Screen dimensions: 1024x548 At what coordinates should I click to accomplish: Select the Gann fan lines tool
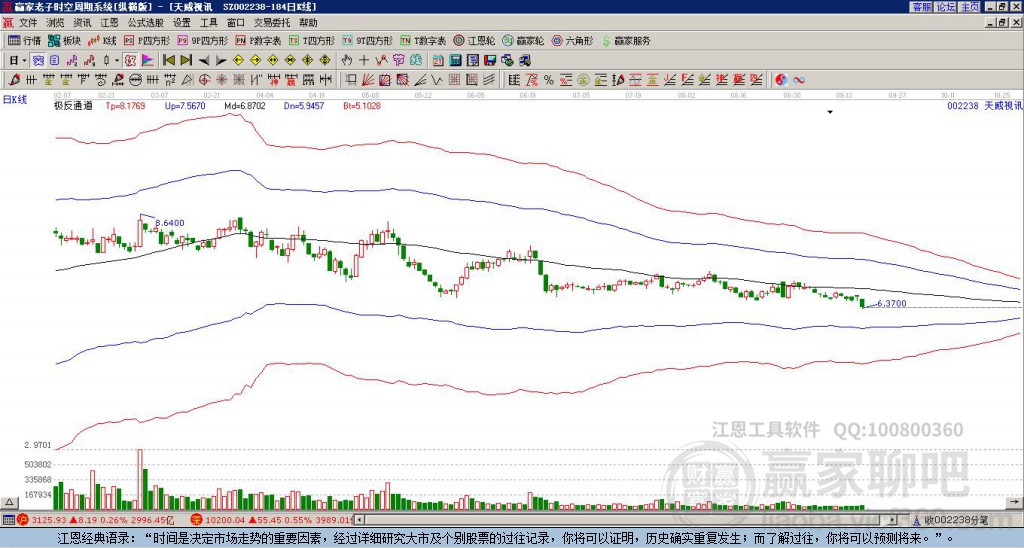[368, 80]
